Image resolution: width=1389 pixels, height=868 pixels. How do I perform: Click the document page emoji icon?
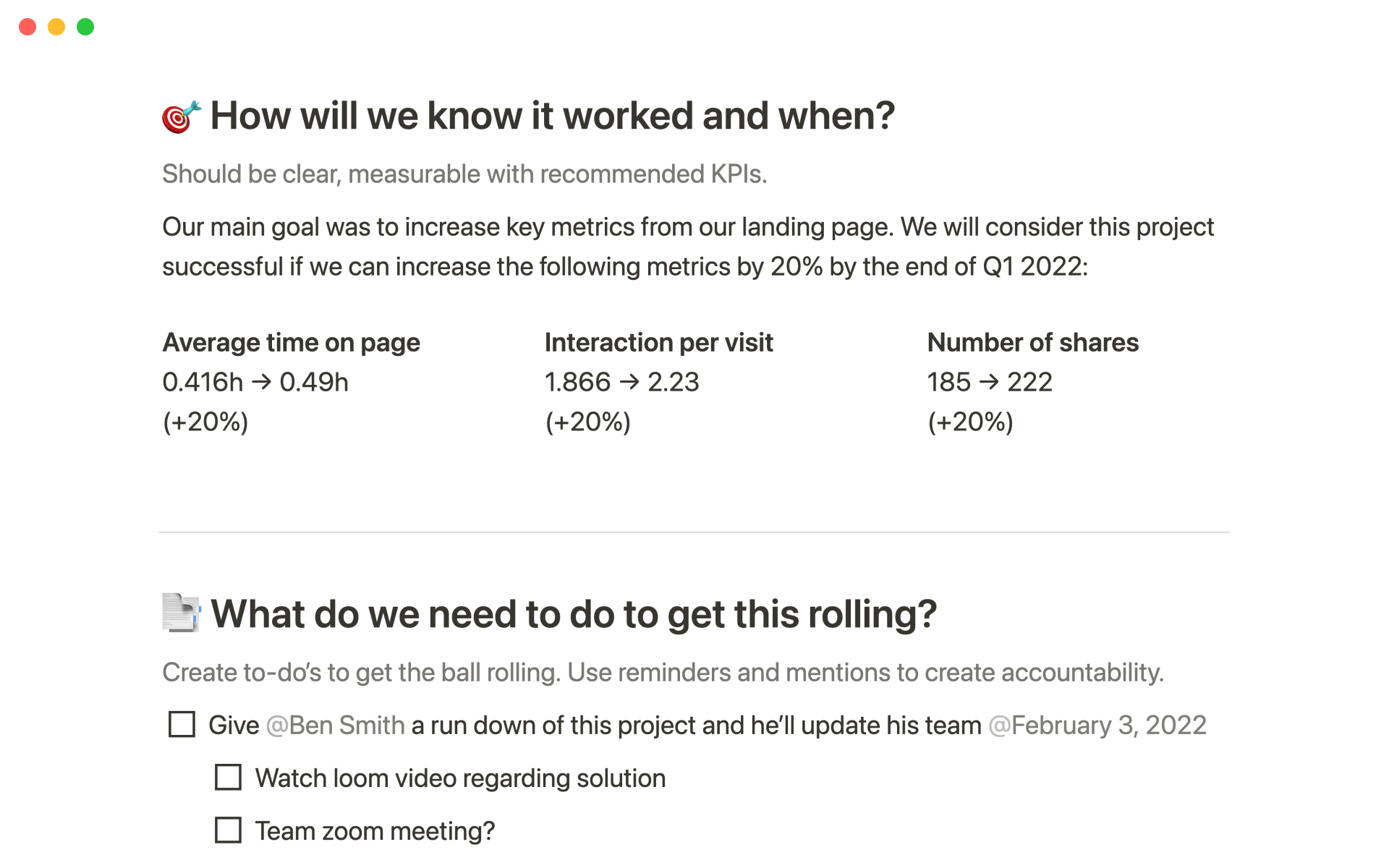click(181, 613)
